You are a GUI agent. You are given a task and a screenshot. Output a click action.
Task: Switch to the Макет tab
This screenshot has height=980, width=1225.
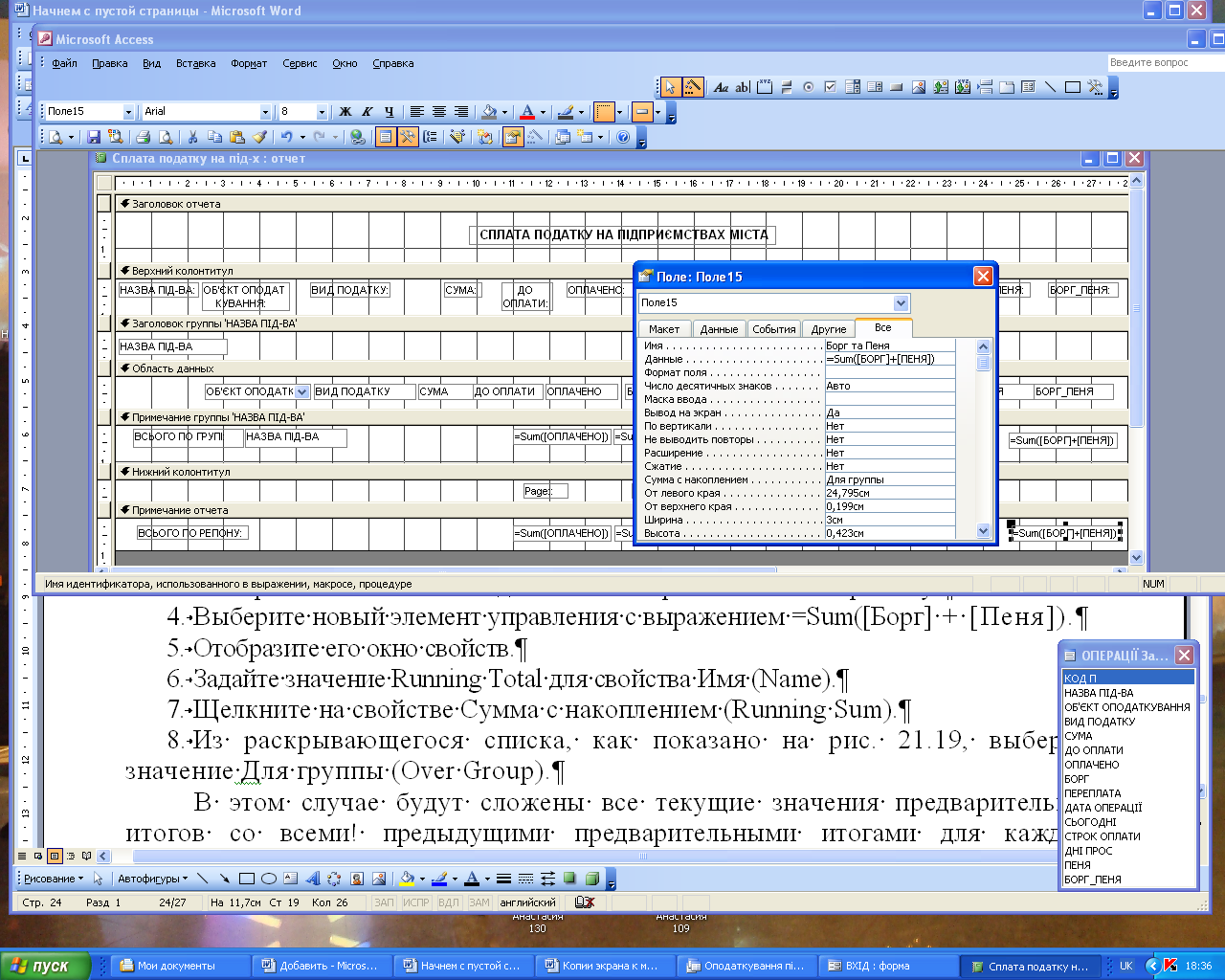(x=664, y=328)
